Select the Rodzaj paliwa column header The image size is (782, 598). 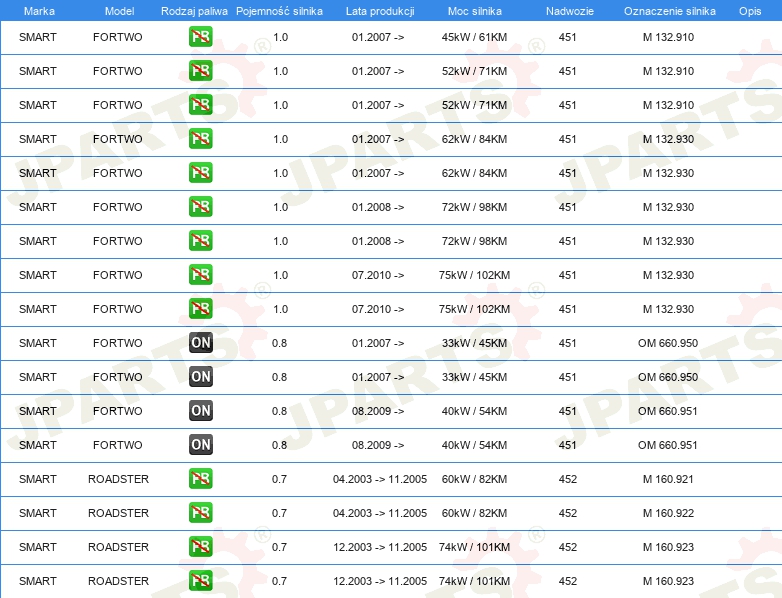click(194, 10)
